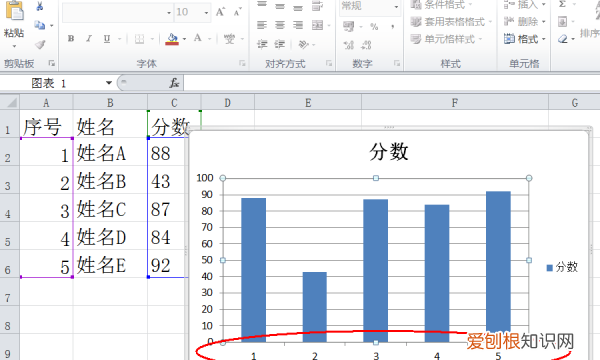Viewport: 600px width, 360px height.
Task: Align text right in cell
Action: 298,25
